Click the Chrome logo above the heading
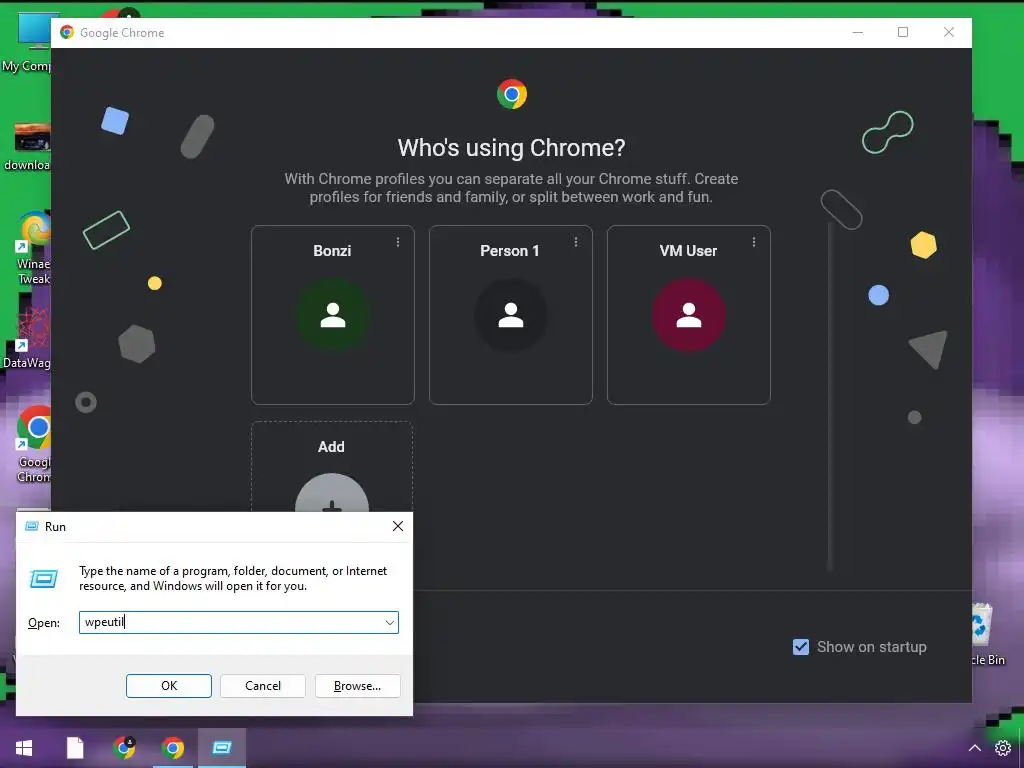The image size is (1024, 768). [x=511, y=94]
